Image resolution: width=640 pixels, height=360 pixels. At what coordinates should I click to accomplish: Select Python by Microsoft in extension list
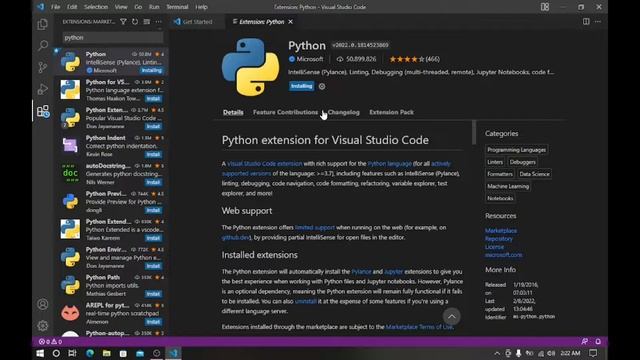[112, 62]
